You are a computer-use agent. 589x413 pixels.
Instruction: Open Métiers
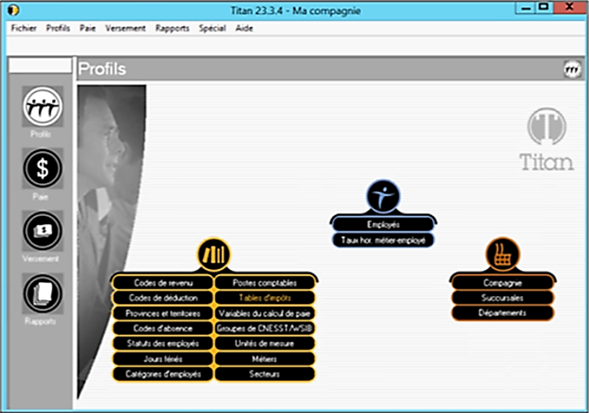click(264, 359)
